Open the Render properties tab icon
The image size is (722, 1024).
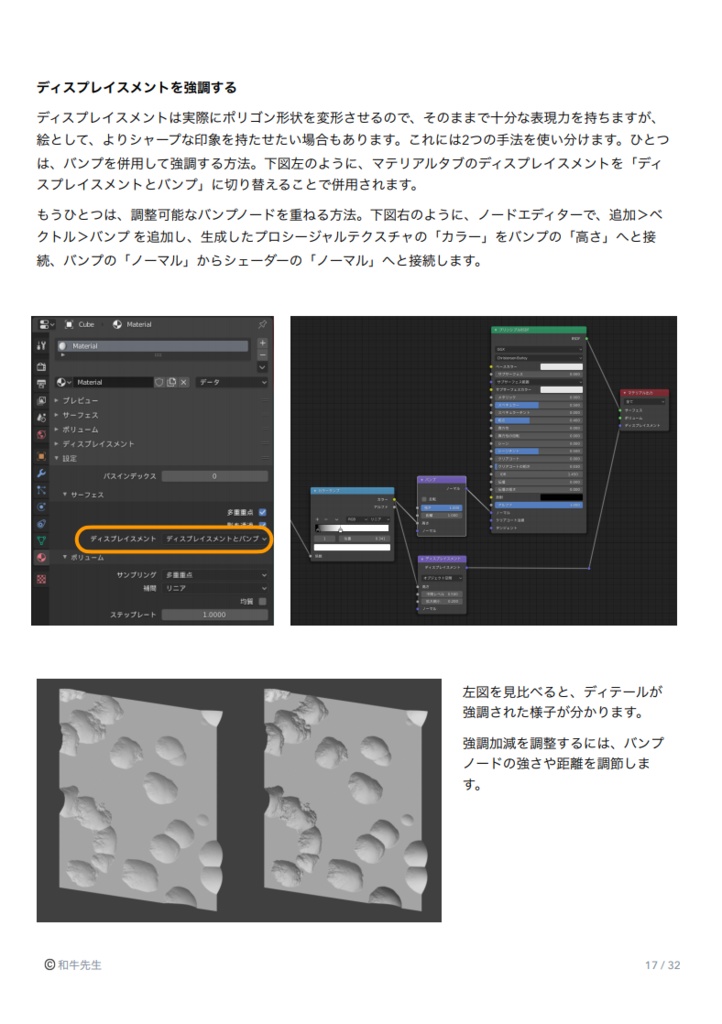(x=41, y=366)
